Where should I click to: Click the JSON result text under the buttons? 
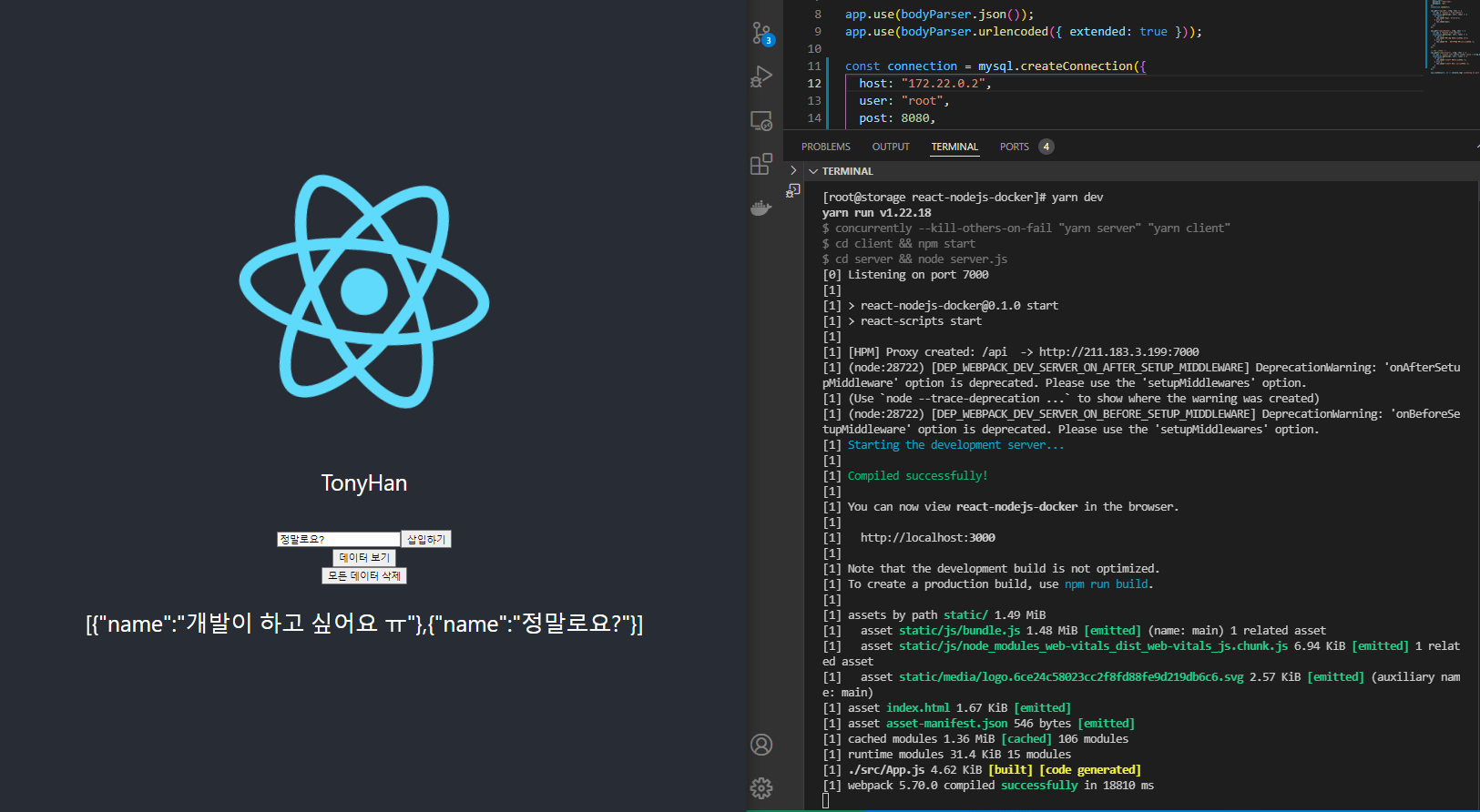[364, 624]
